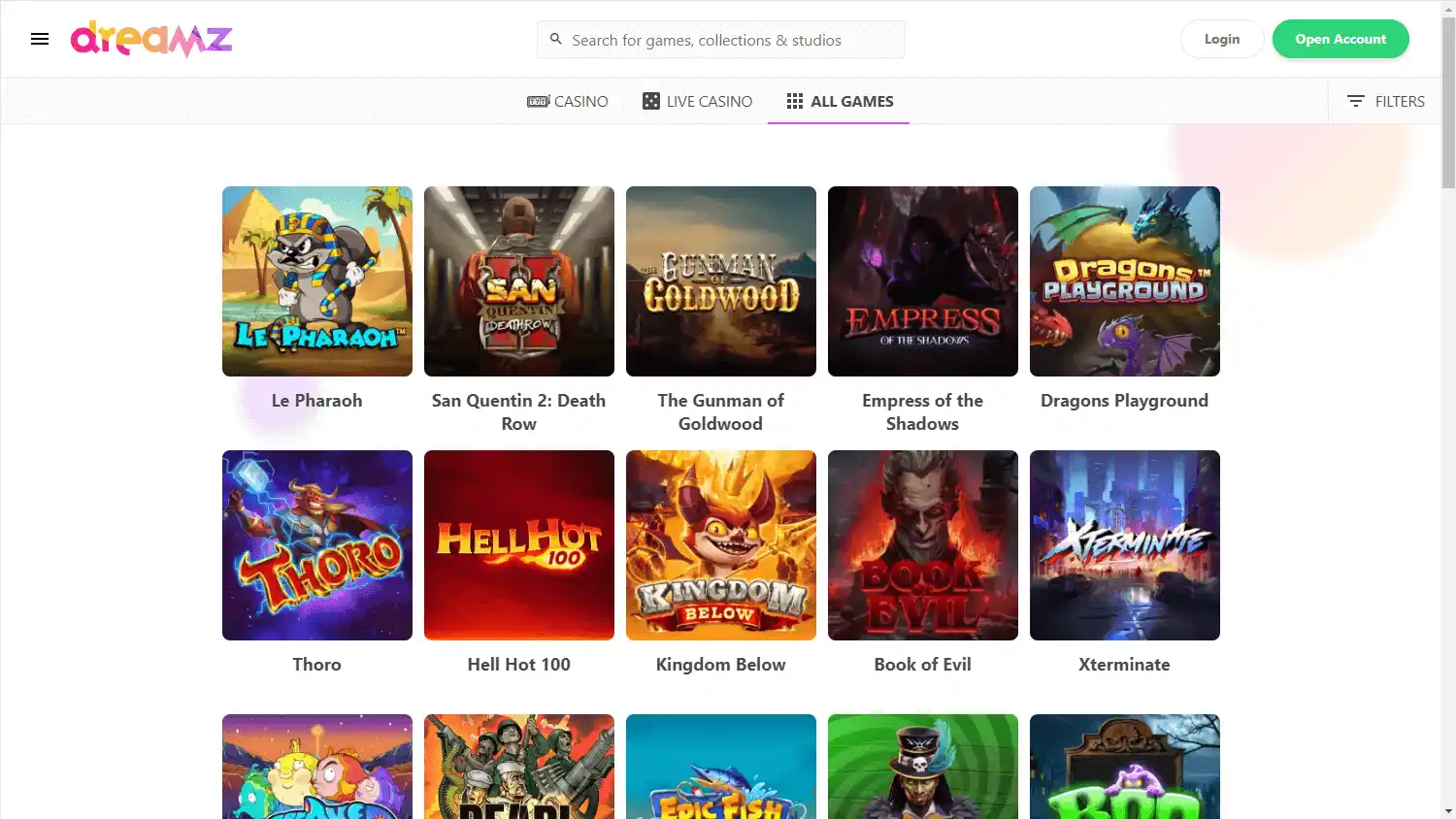Open the colorful fish characters game thumbnail
Viewport: 1456px width, 819px height.
click(317, 767)
